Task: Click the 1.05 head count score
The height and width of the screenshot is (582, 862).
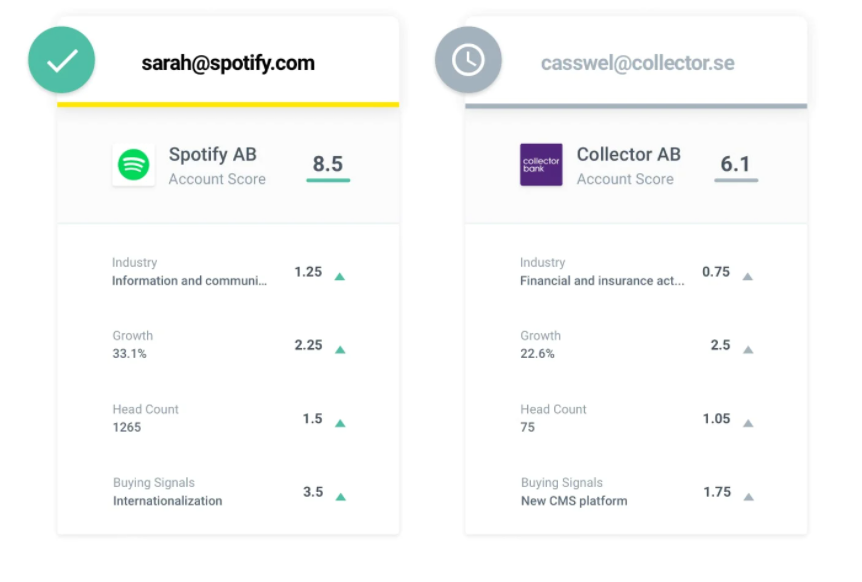Action: coord(717,419)
